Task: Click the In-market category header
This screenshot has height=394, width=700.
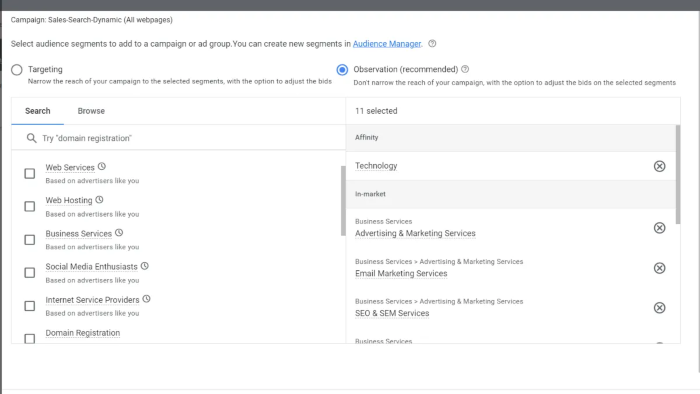Action: 370,194
